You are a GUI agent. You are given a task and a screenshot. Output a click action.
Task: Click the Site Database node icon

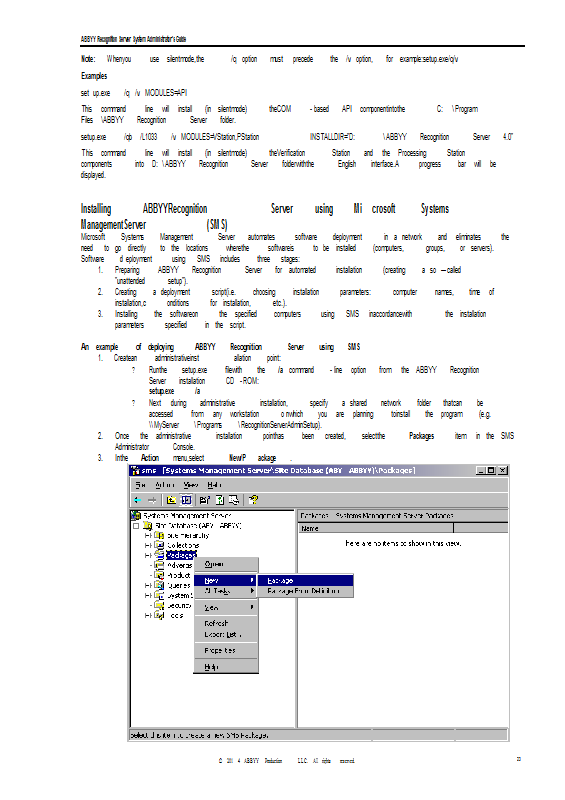(148, 526)
